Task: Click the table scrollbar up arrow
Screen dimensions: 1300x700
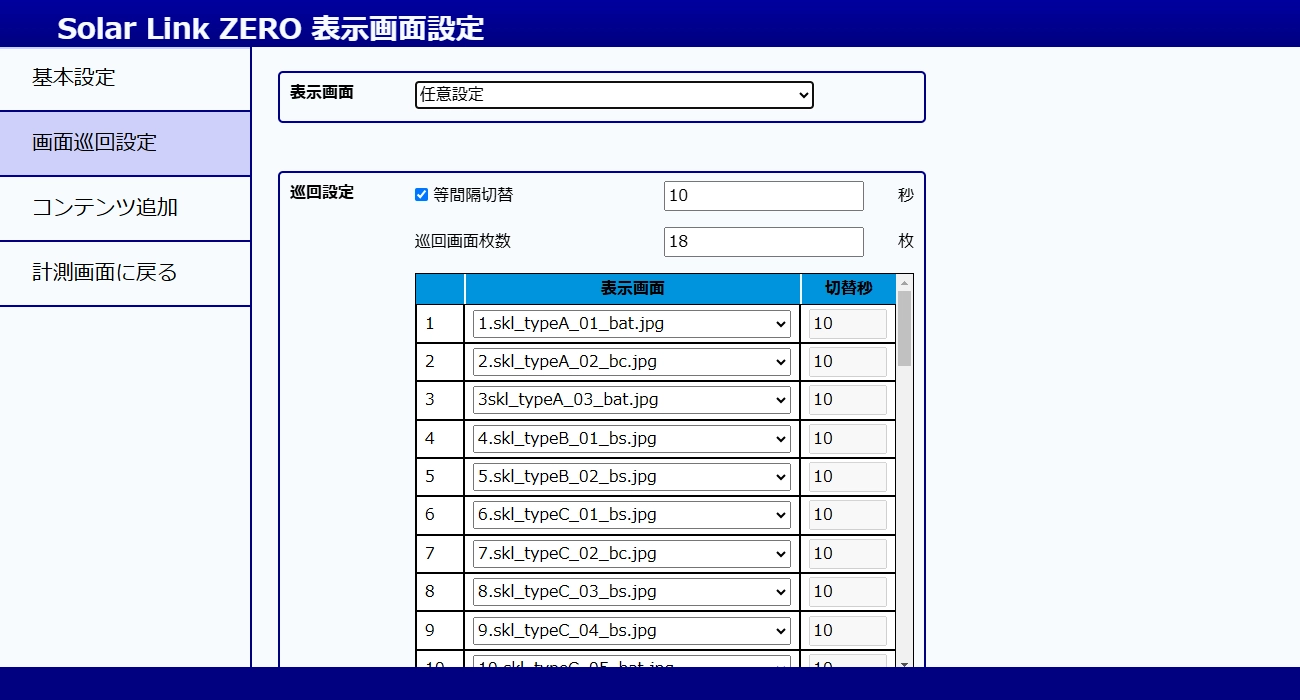Action: coord(904,283)
